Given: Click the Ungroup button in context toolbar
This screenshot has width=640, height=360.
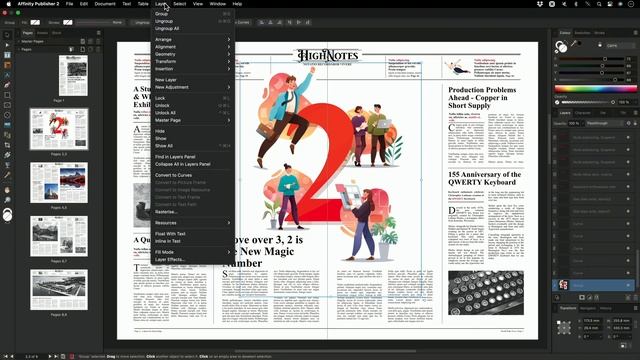Looking at the screenshot, I should 142,22.
